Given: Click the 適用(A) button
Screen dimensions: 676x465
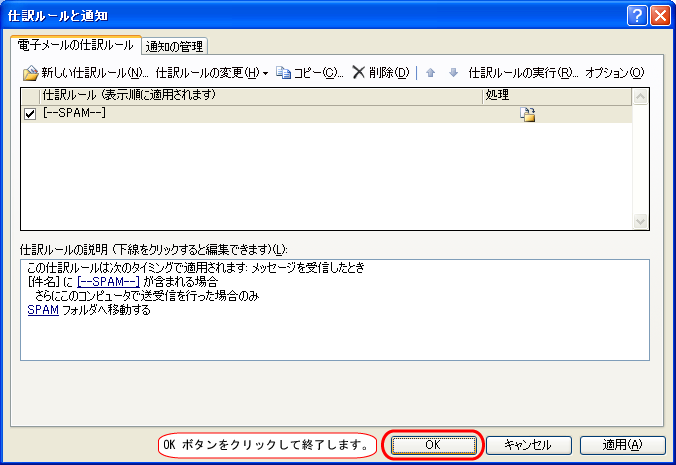Looking at the screenshot, I should click(x=623, y=445).
